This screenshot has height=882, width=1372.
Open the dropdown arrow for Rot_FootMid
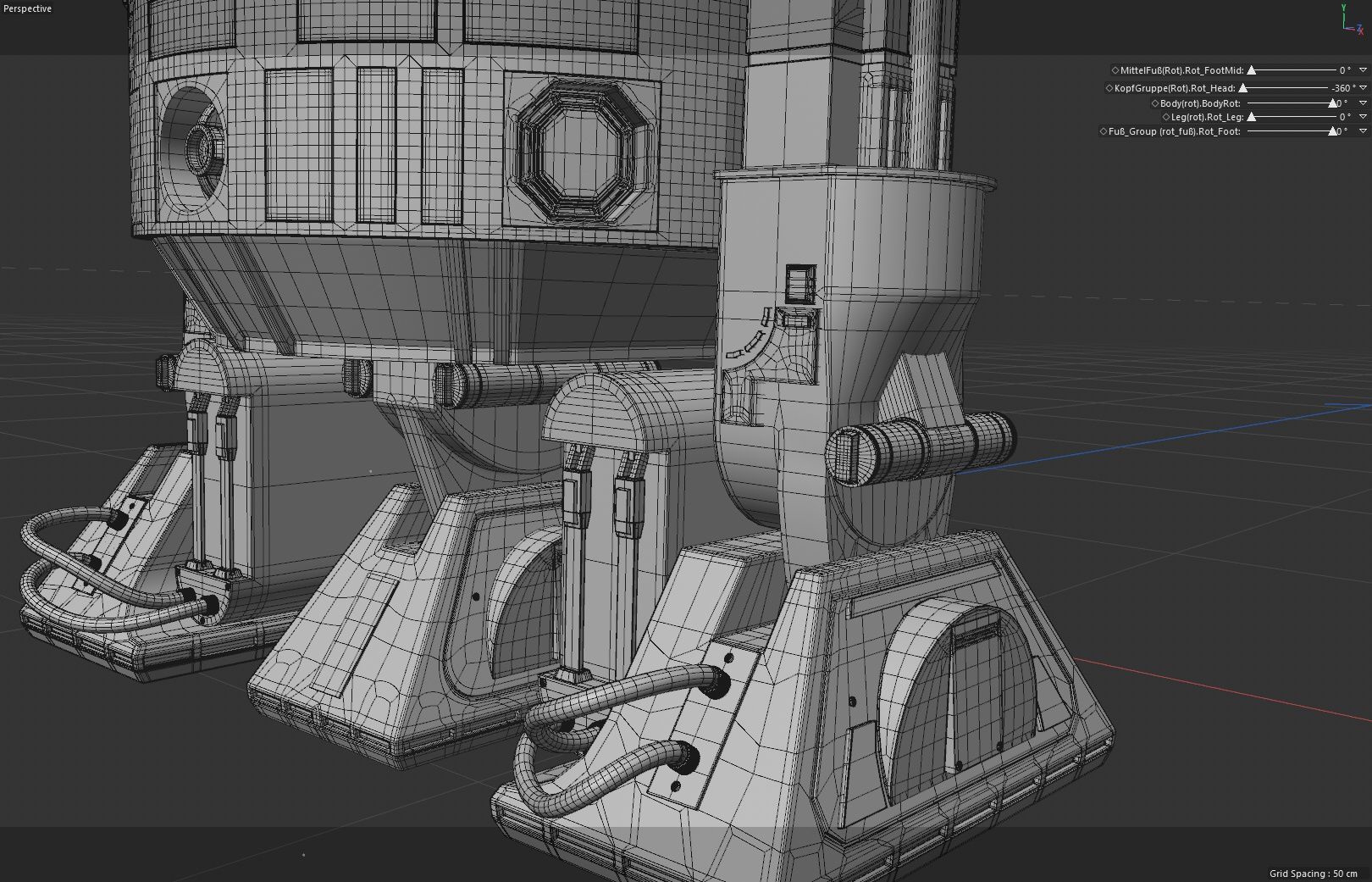[1363, 70]
